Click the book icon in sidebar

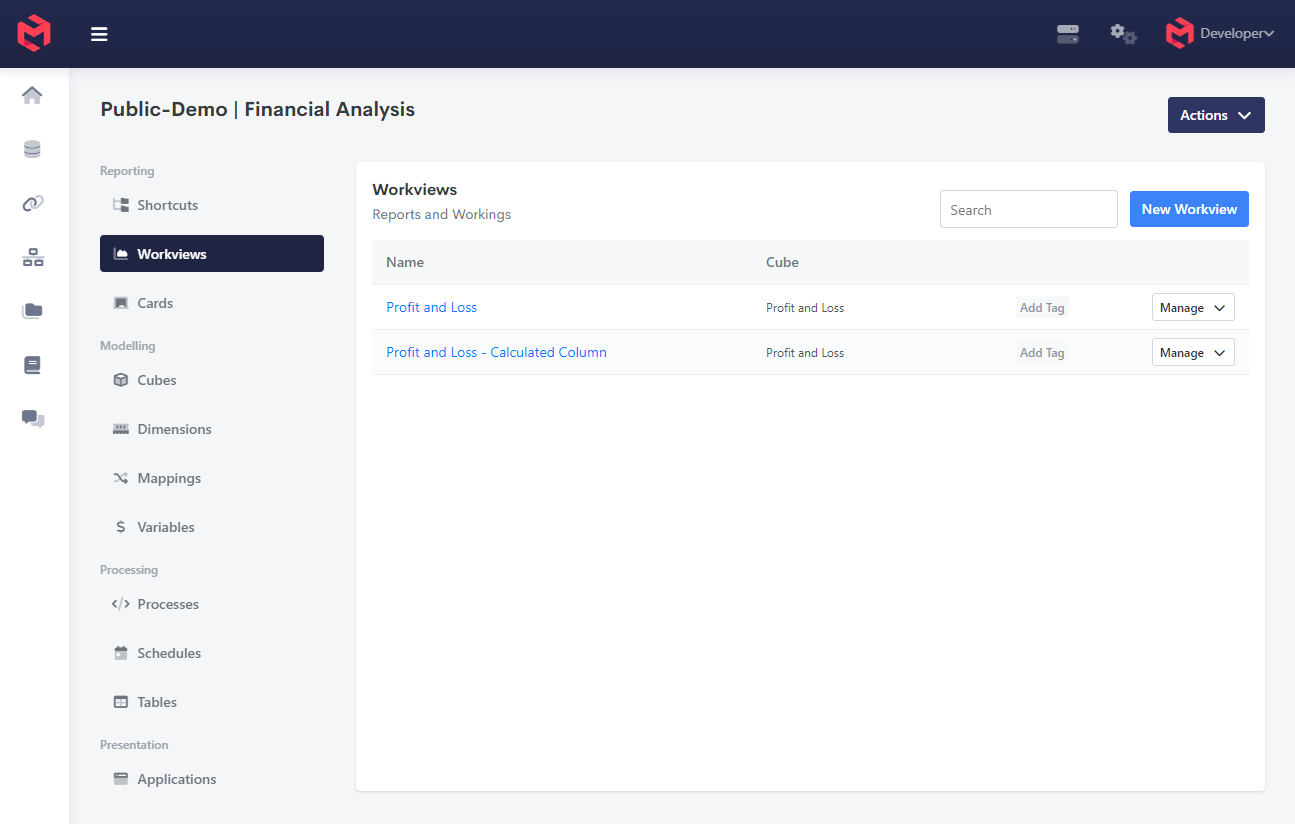tap(33, 365)
